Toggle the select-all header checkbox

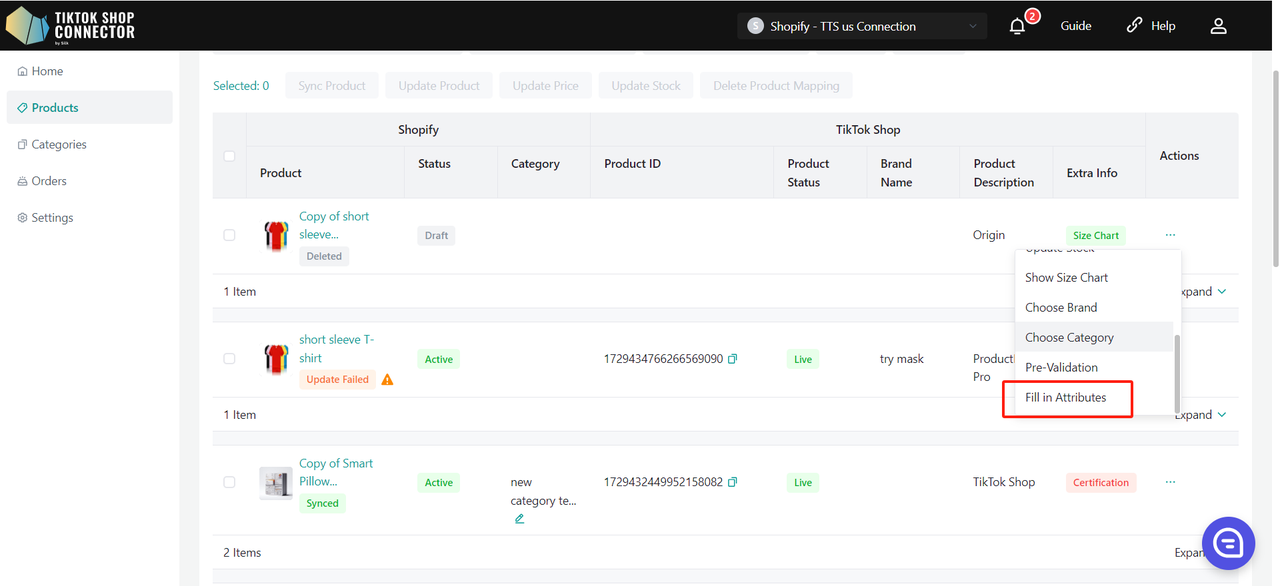(229, 156)
